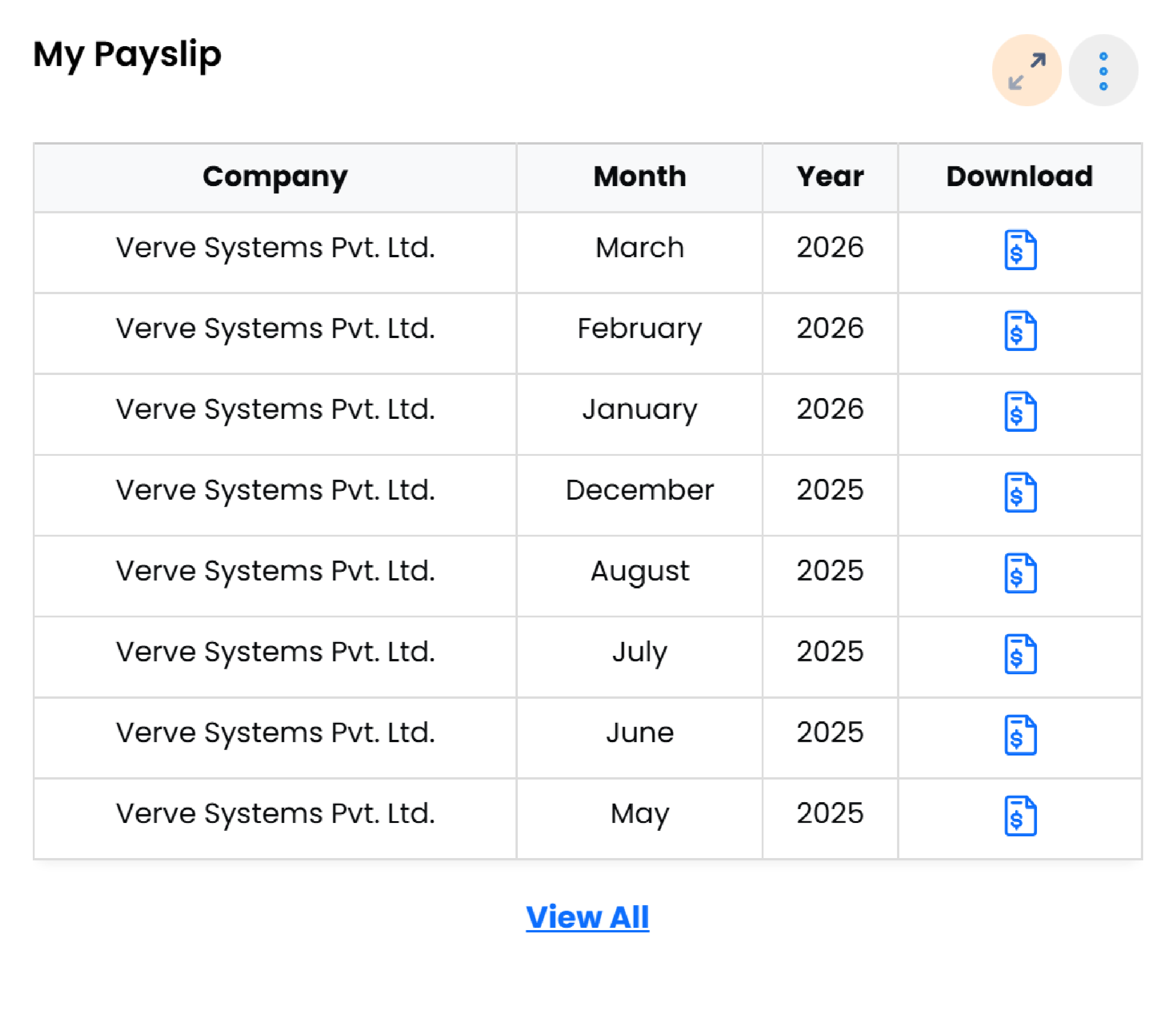Click the year 2026 in March row
The height and width of the screenshot is (1028, 1176).
click(x=830, y=248)
